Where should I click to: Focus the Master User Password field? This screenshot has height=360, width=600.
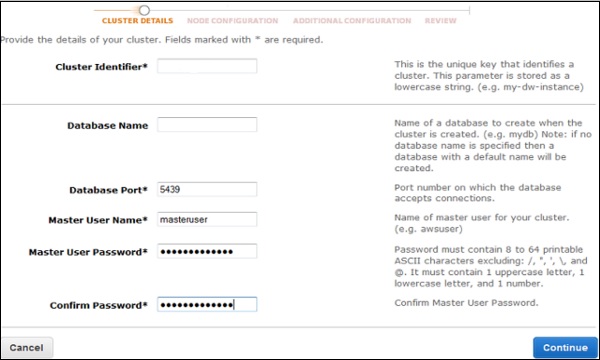tap(207, 251)
